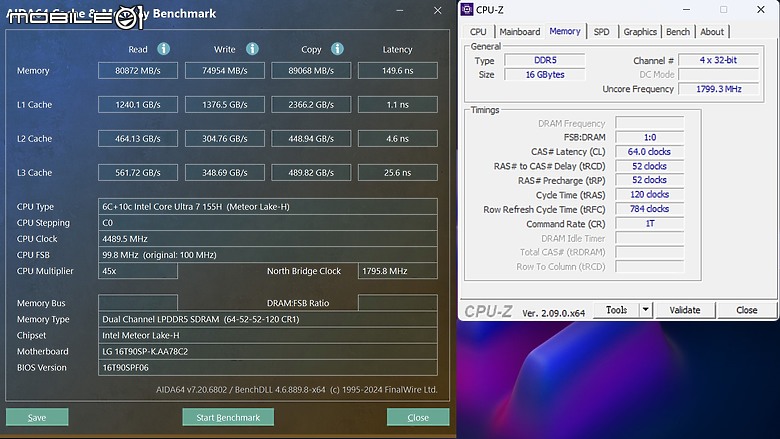Screen dimensions: 780x439
Task: Click the CPU-Z app icon in title bar
Action: (x=467, y=9)
